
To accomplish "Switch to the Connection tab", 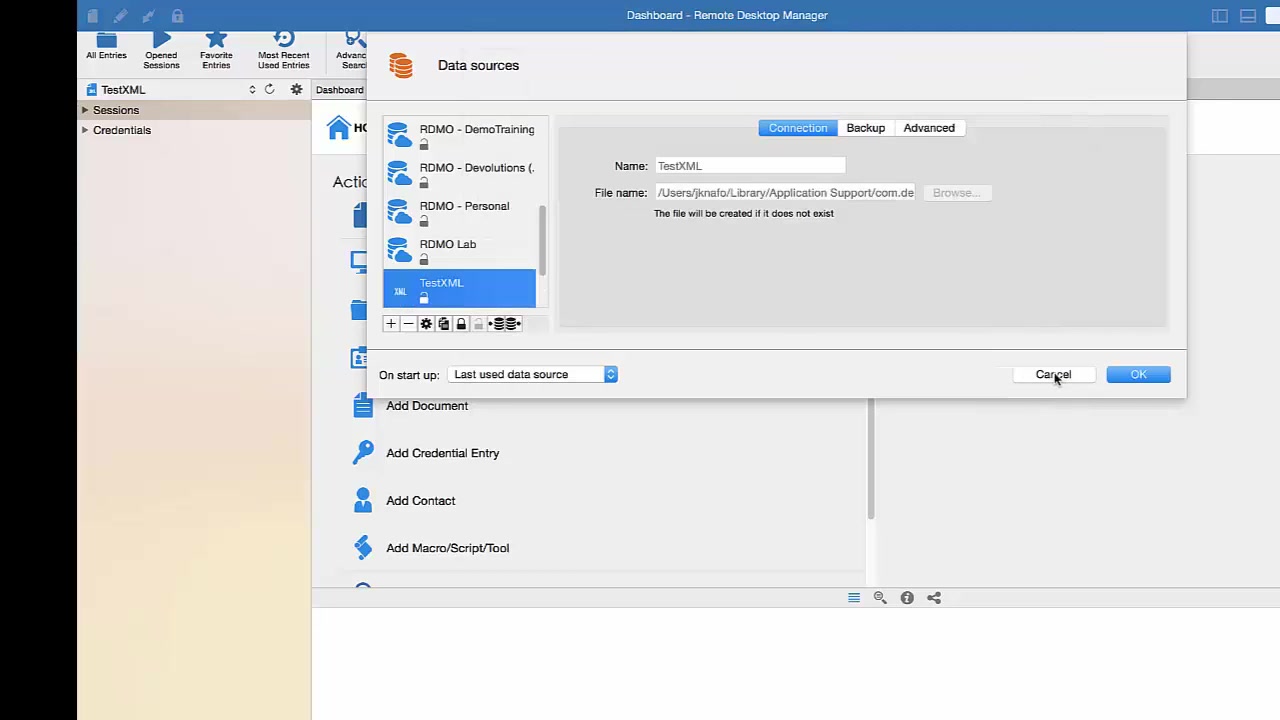I will (798, 128).
